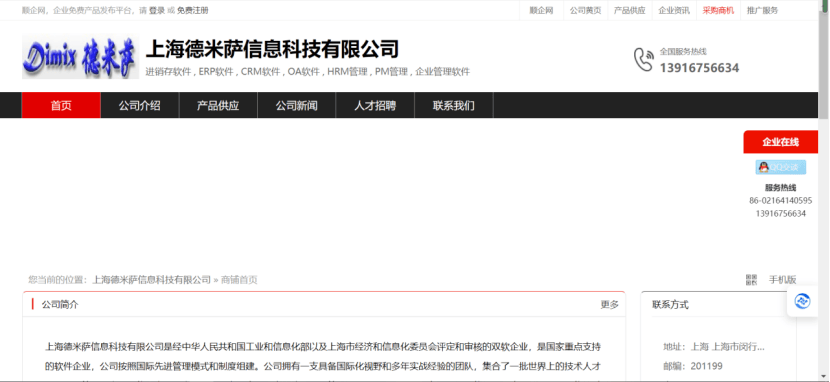This screenshot has width=830, height=382.
Task: Click the breadcrumb link 上海德米萨信息科技有限公司
Action: tap(151, 280)
